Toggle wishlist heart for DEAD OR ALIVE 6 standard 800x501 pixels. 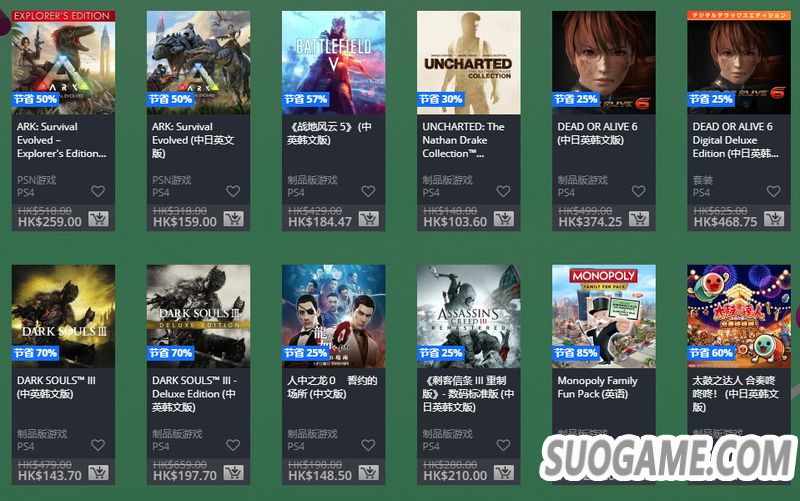[638, 191]
